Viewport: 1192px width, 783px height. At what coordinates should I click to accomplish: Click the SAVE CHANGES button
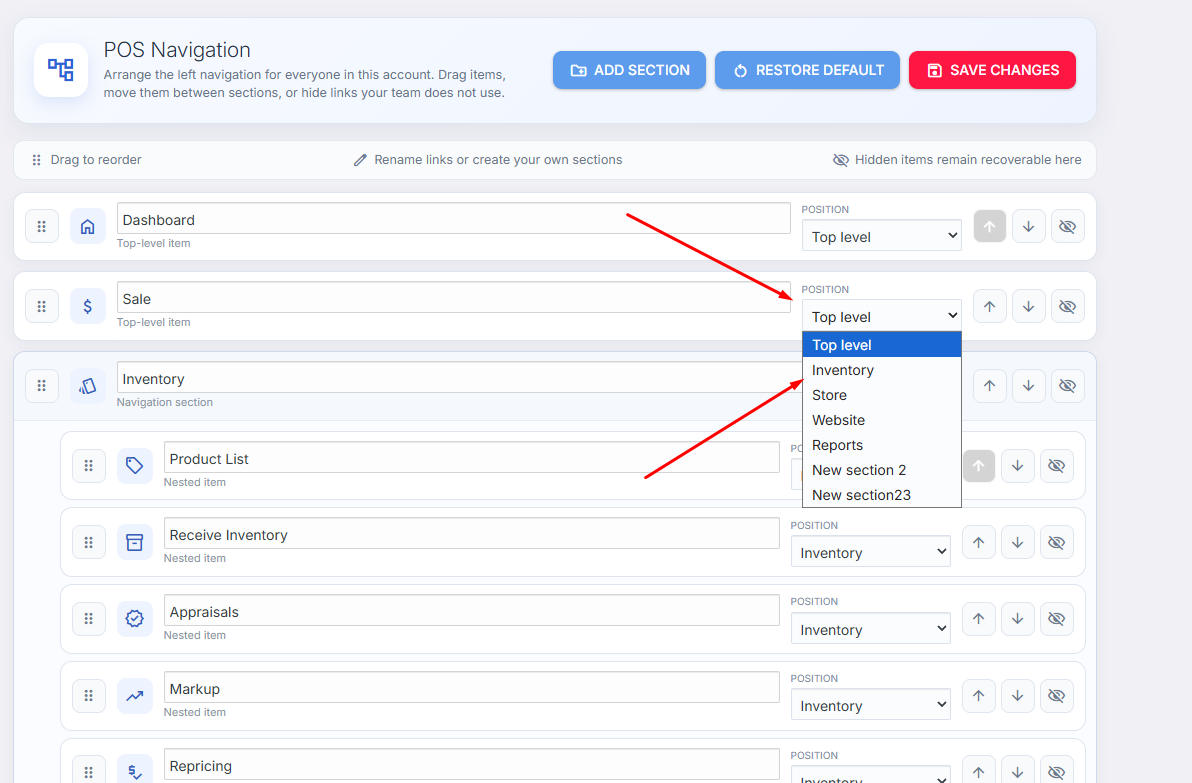(x=992, y=70)
